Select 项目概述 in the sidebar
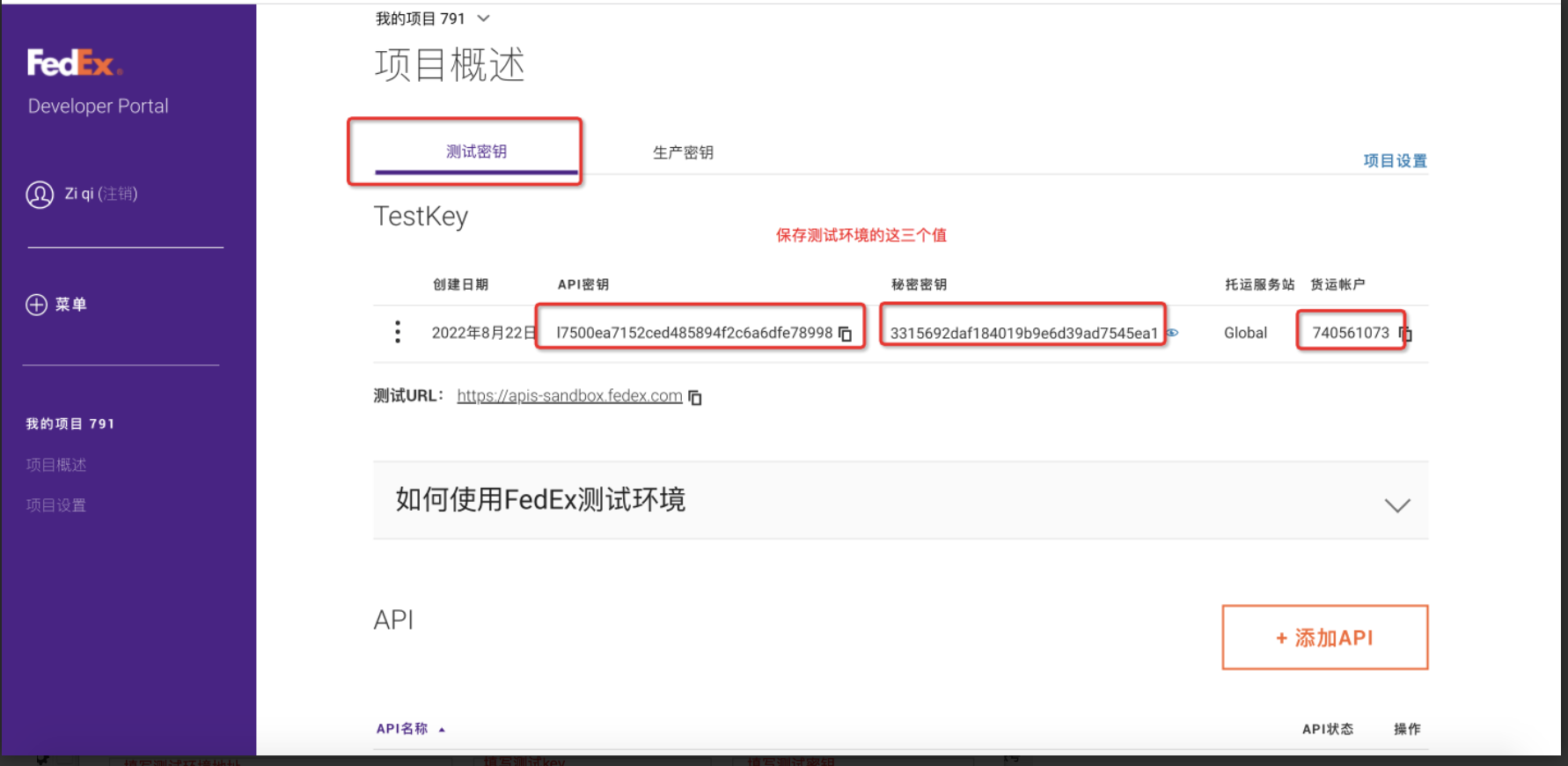1568x766 pixels. coord(56,465)
